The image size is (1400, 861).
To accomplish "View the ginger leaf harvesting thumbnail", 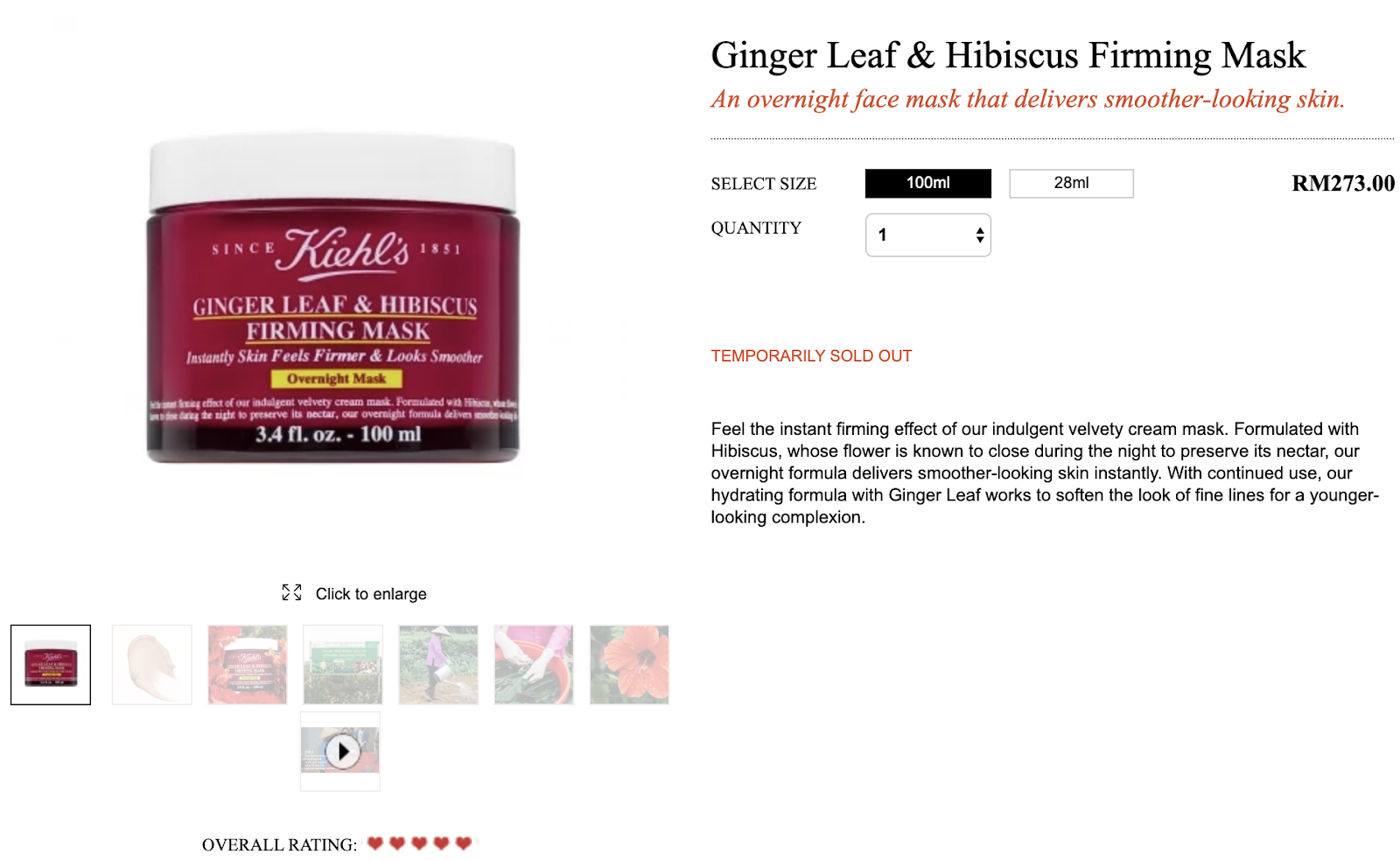I will (x=534, y=665).
